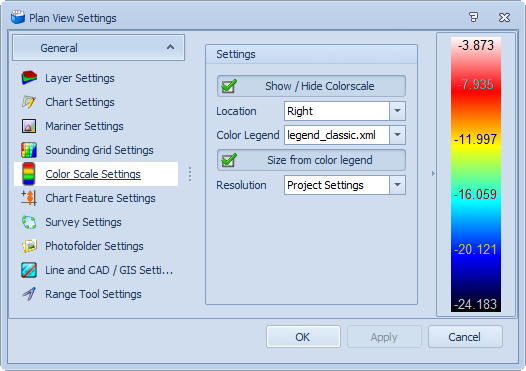Screen dimensions: 526x371
Task: Open the Location dropdown arrow
Action: coord(398,111)
